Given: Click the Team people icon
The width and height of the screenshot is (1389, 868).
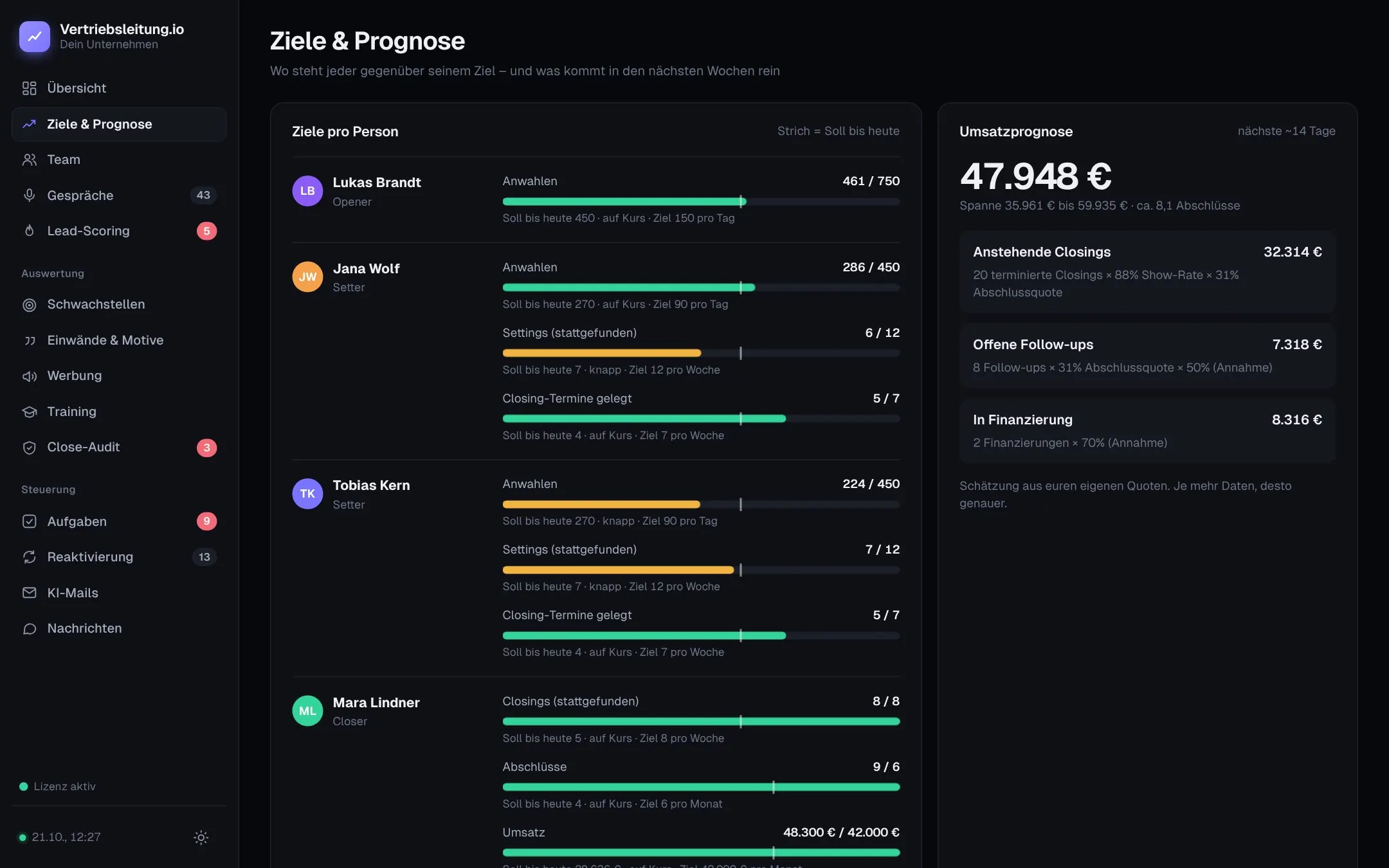Looking at the screenshot, I should point(30,159).
